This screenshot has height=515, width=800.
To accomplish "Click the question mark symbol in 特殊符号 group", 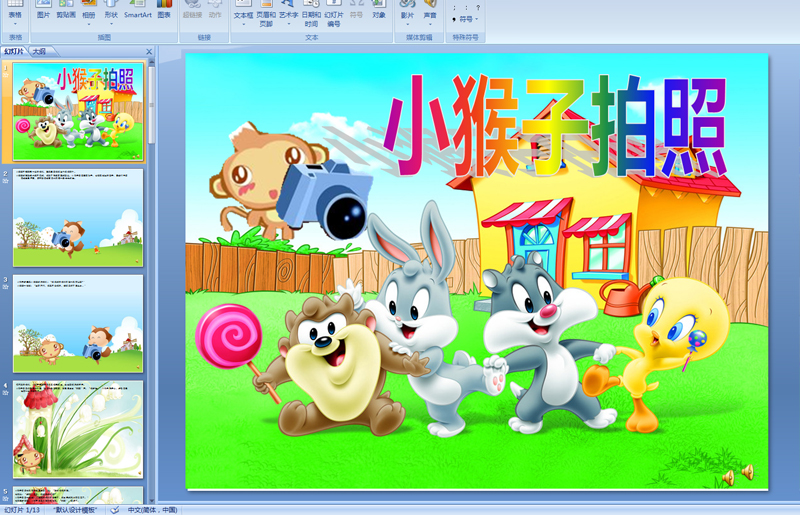I will point(478,8).
